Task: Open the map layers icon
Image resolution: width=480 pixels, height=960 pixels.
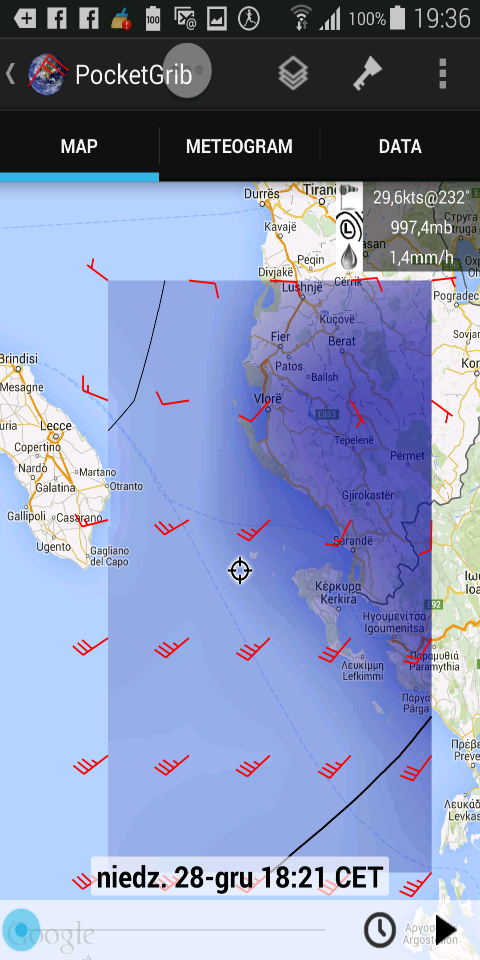Action: pos(293,74)
